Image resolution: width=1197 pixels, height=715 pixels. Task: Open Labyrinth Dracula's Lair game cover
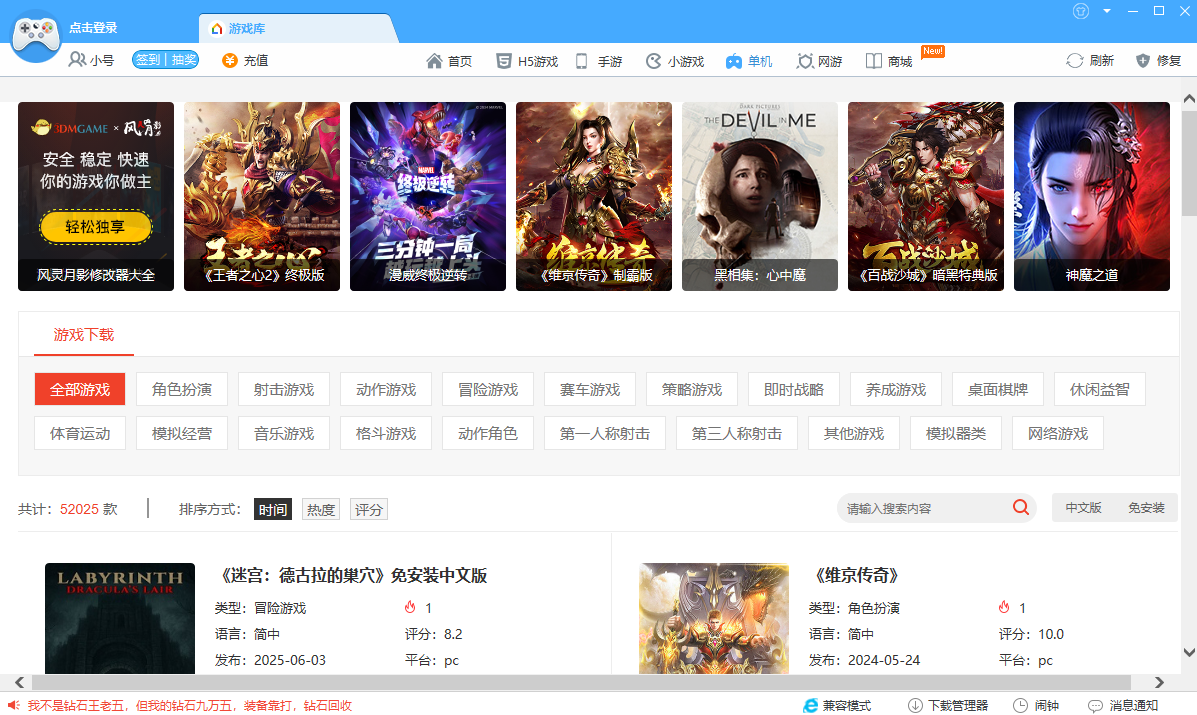click(x=120, y=618)
